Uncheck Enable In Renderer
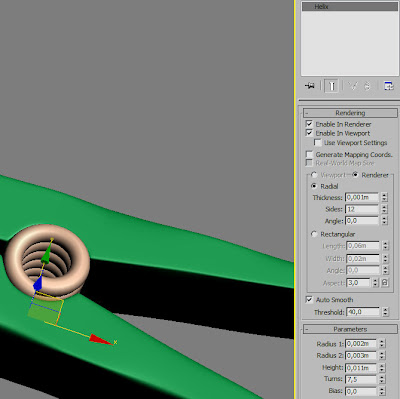The width and height of the screenshot is (400, 399). [309, 124]
